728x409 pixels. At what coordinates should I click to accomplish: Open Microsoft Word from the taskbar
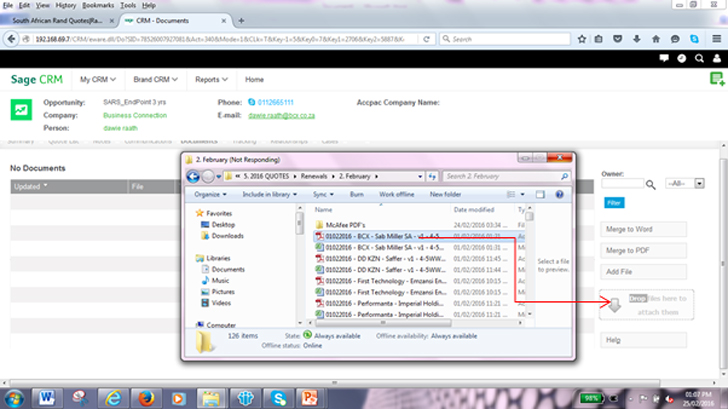click(x=46, y=398)
